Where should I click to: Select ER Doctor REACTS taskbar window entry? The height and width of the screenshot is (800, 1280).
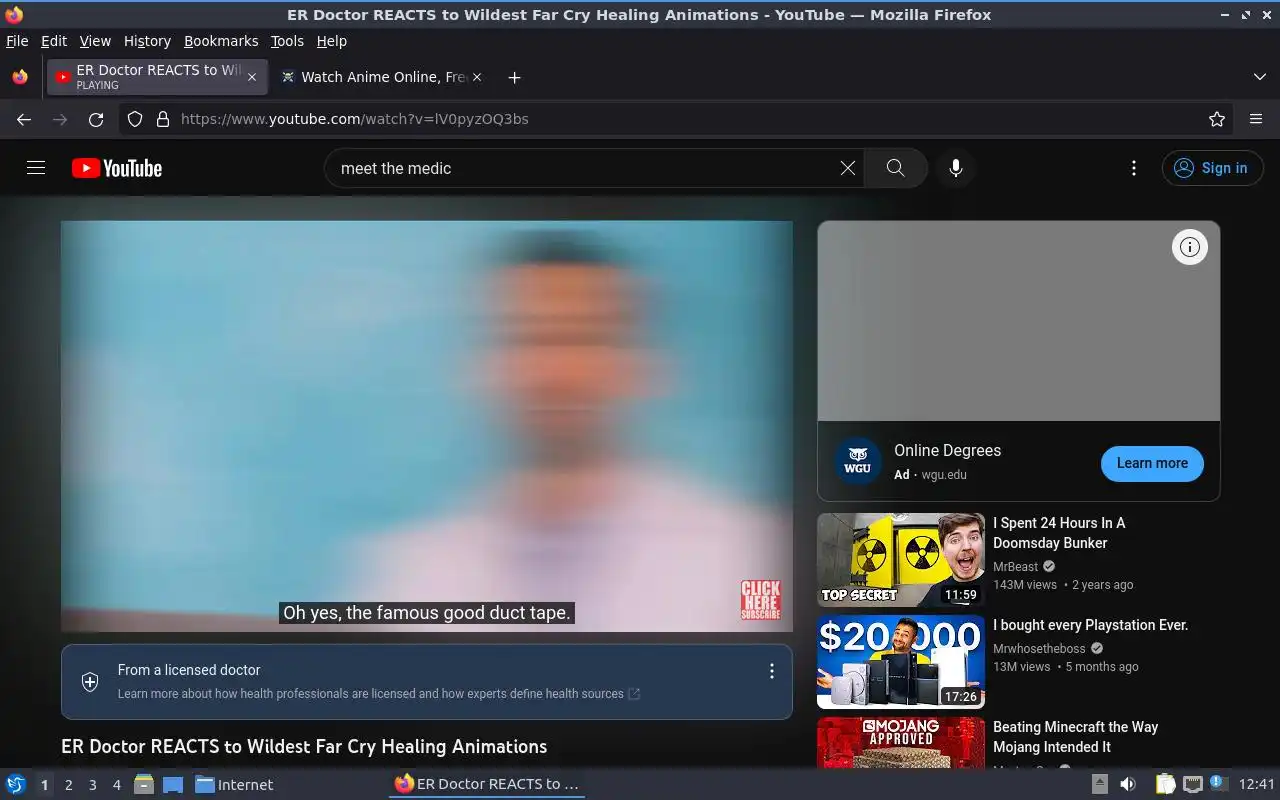pyautogui.click(x=487, y=784)
